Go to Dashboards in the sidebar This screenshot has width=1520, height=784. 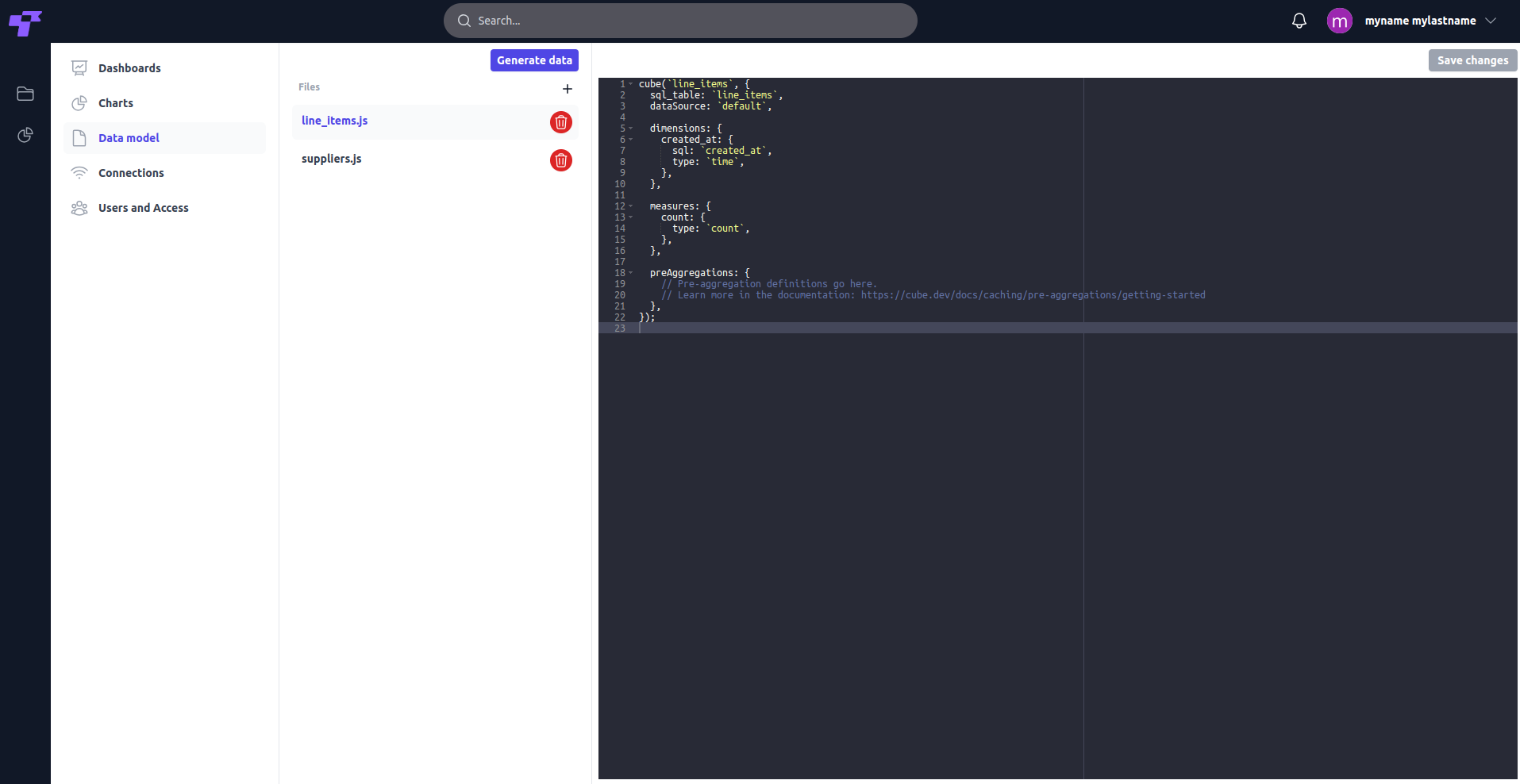129,68
